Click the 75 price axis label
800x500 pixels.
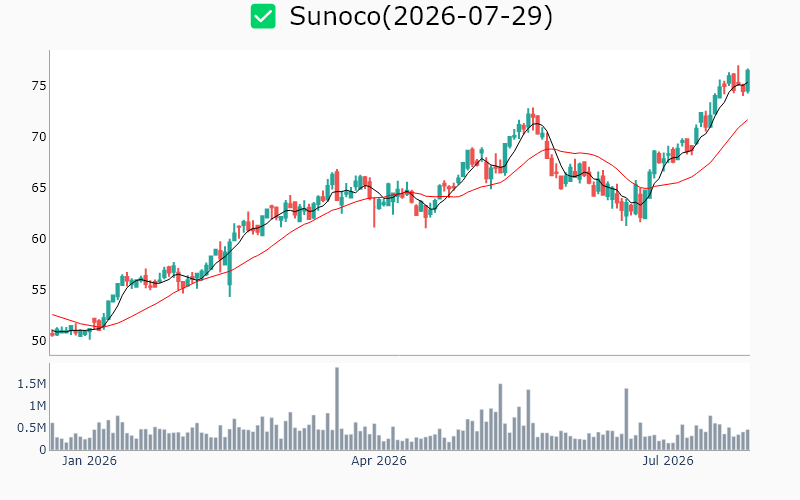(x=39, y=86)
